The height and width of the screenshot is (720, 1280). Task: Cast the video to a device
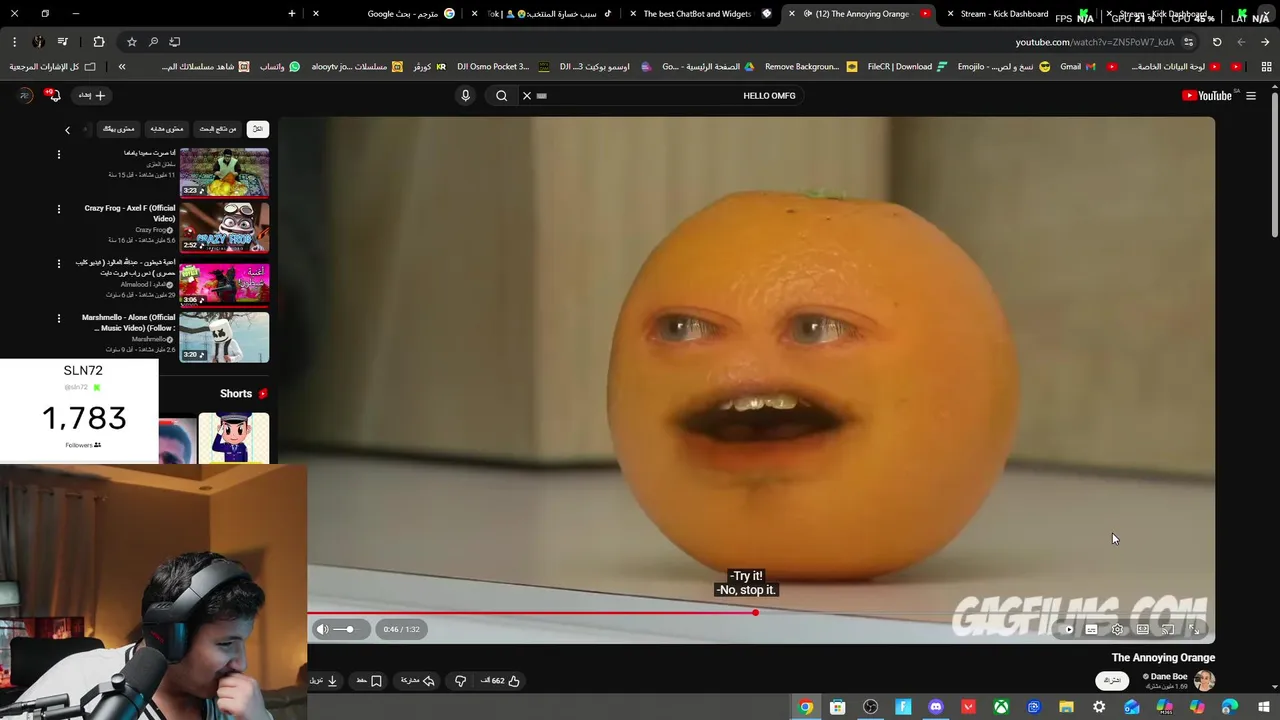[1167, 629]
